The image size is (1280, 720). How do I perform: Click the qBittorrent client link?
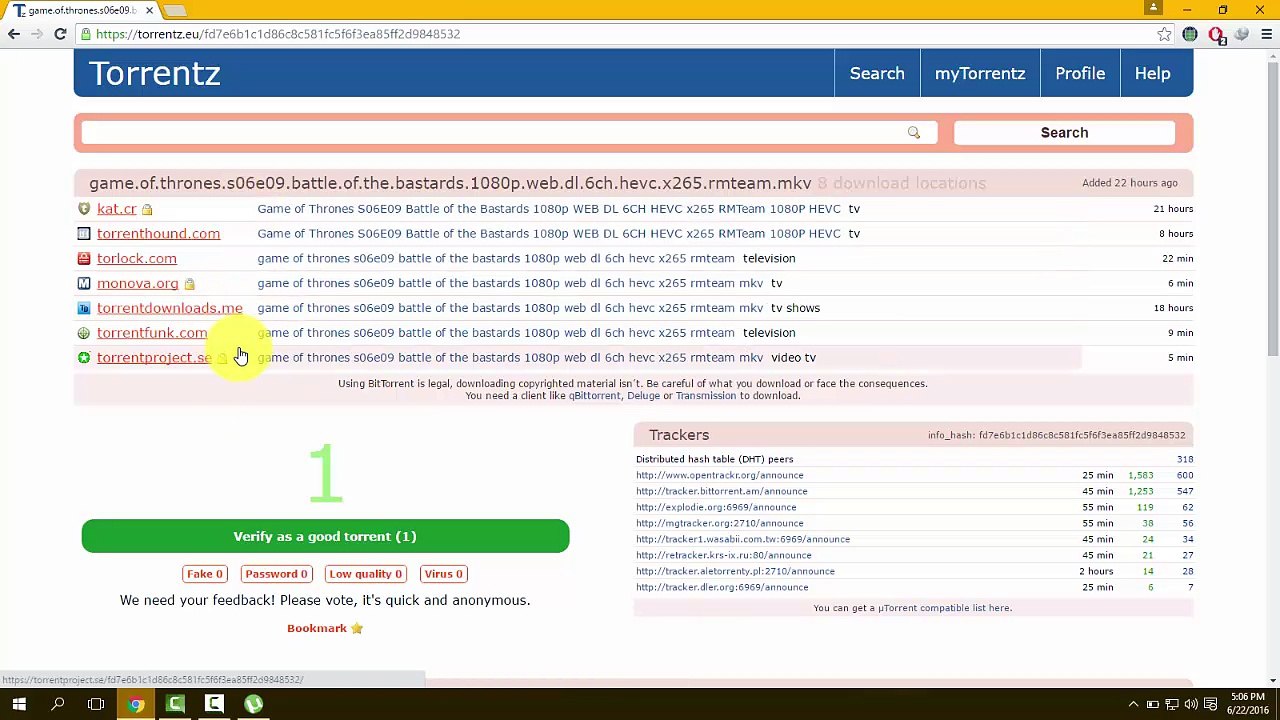pyautogui.click(x=594, y=396)
